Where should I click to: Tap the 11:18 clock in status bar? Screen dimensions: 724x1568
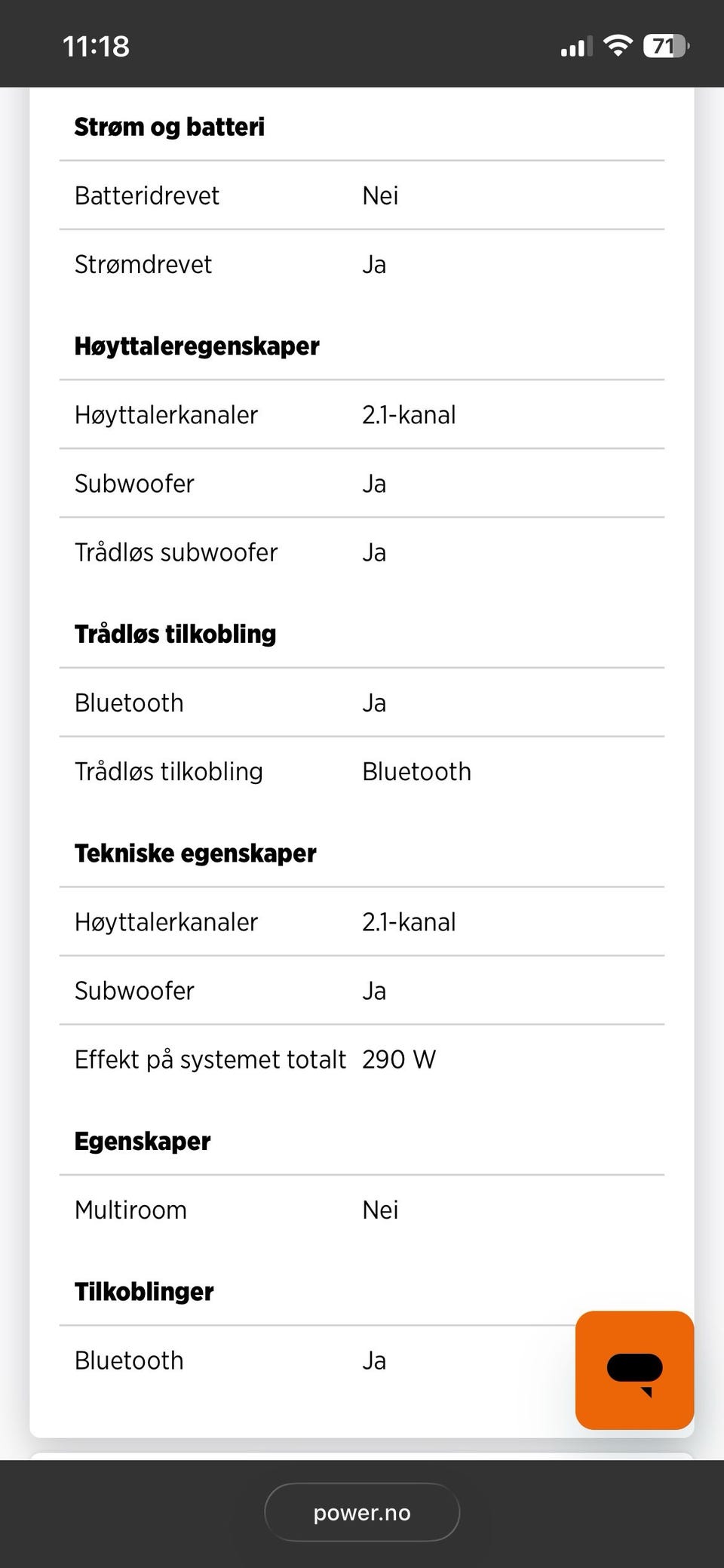[x=96, y=47]
